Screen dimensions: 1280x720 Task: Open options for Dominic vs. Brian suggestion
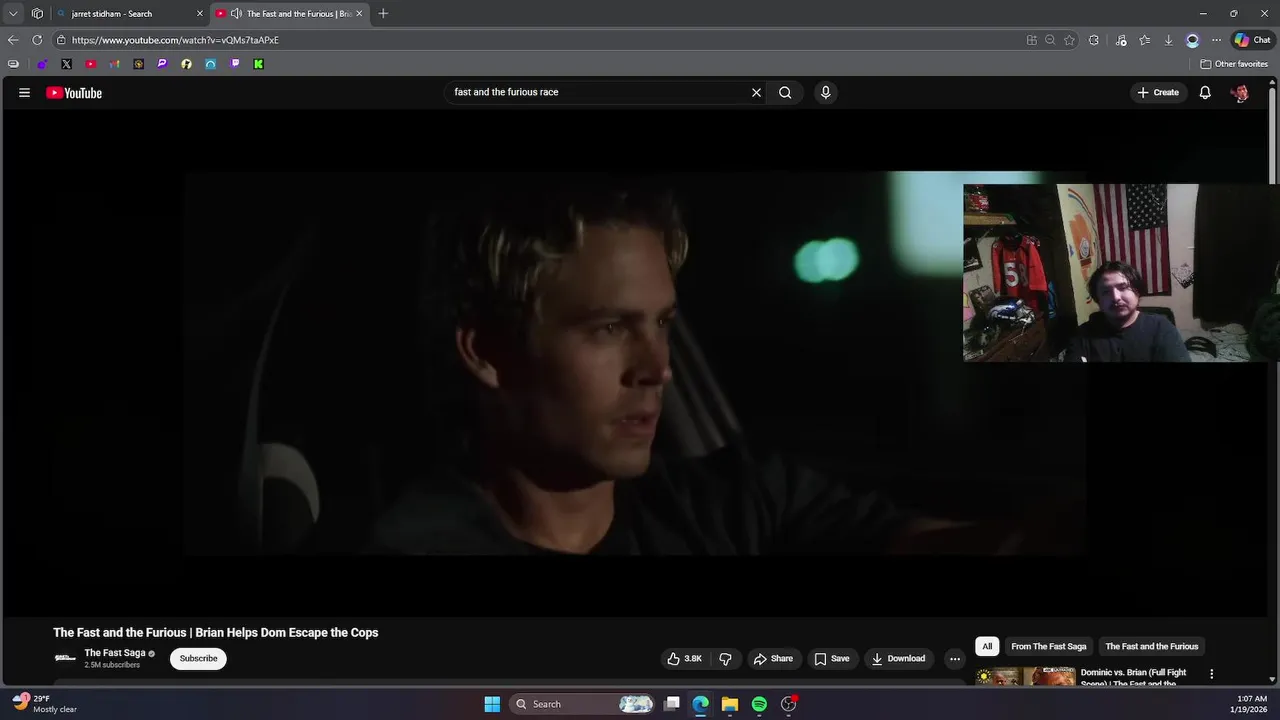point(1212,674)
